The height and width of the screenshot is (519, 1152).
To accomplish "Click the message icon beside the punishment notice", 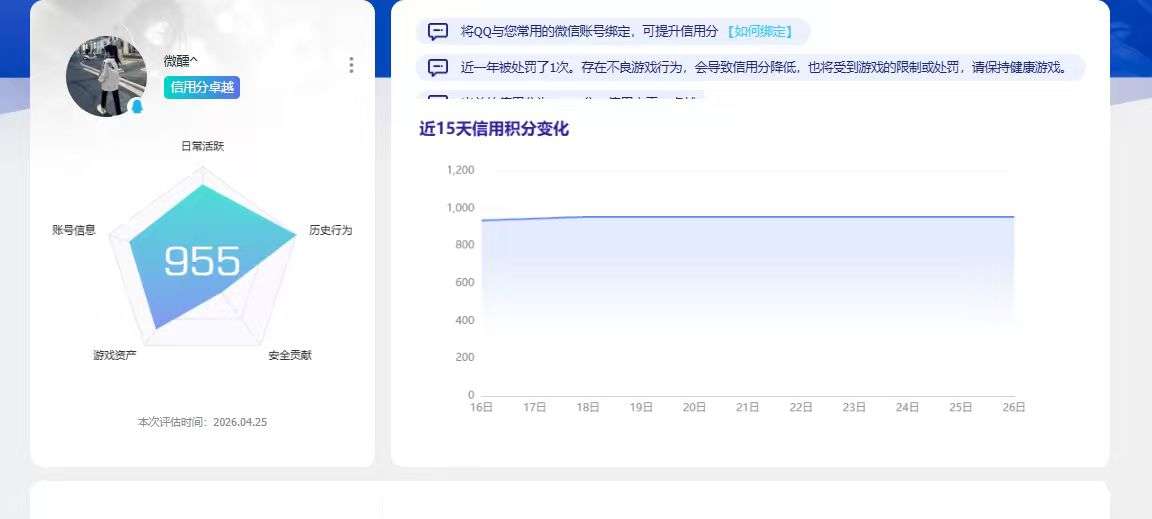I will pos(438,68).
